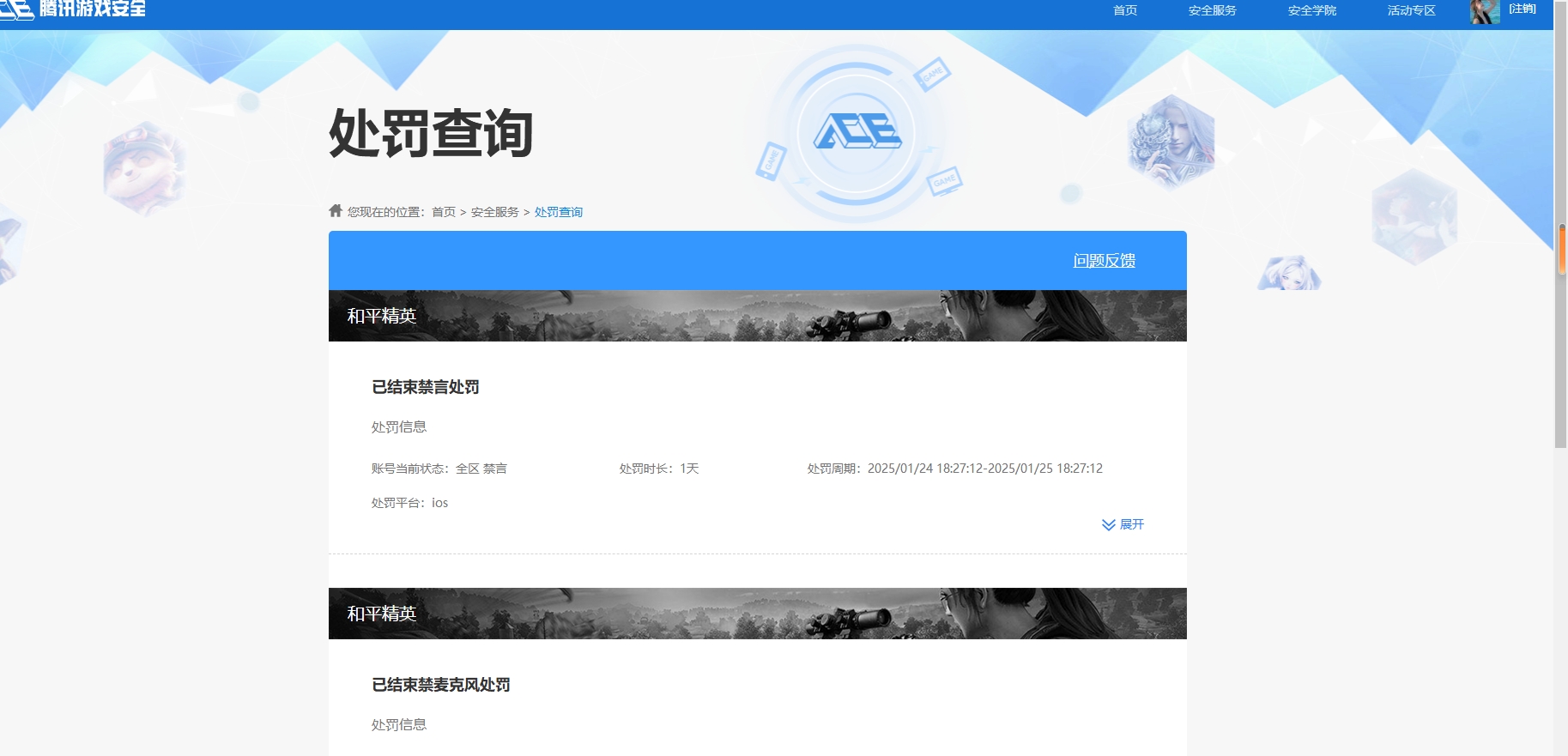This screenshot has height=756, width=1568.
Task: Click the 处罚查询 page title
Action: click(x=431, y=133)
